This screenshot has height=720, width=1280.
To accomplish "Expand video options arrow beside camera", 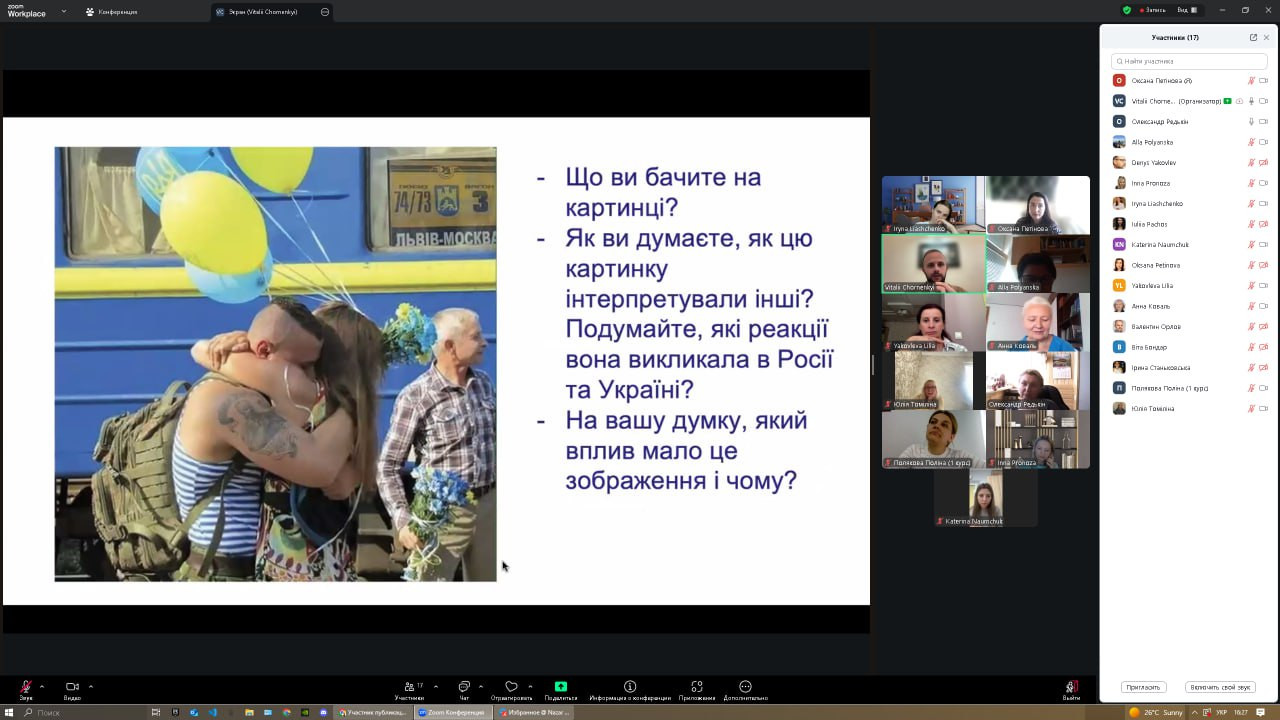I will pos(91,686).
